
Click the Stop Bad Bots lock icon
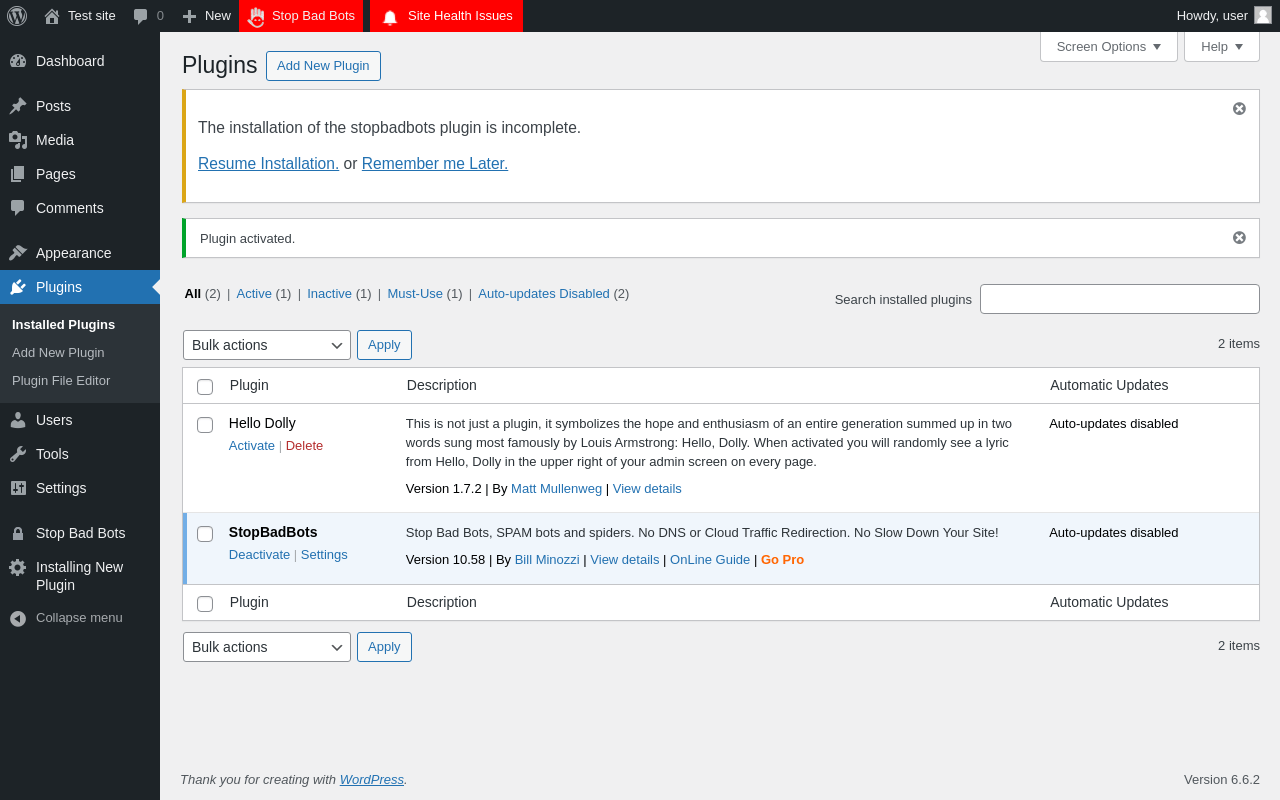pyautogui.click(x=18, y=533)
